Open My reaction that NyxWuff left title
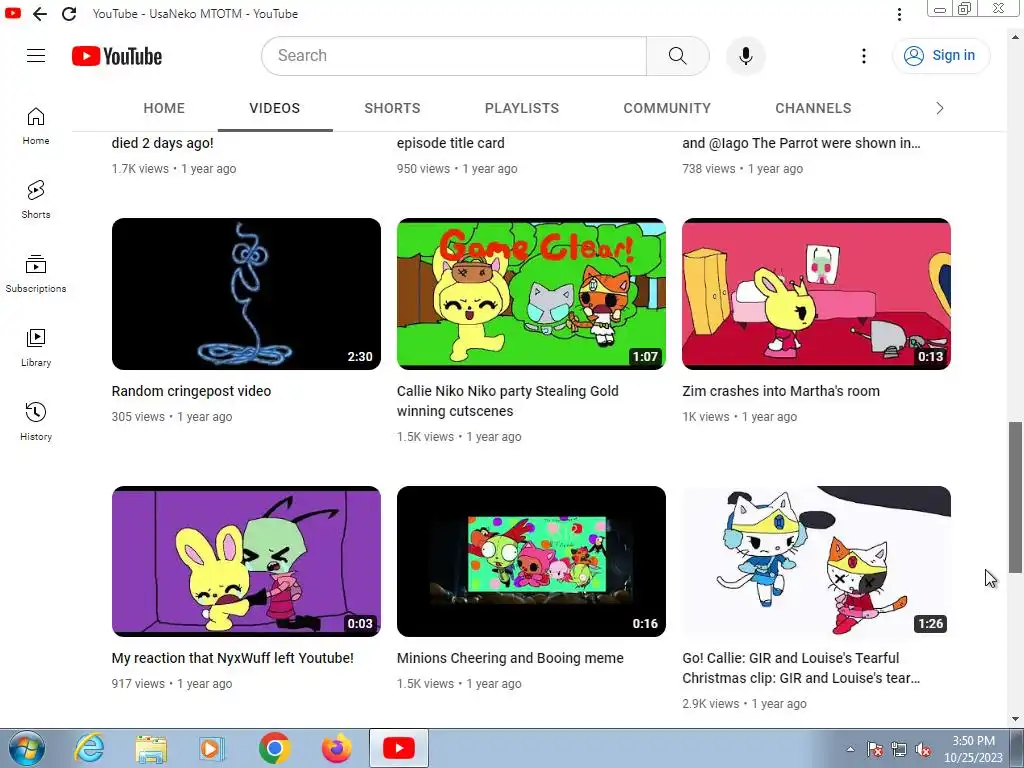The height and width of the screenshot is (768, 1024). pos(232,658)
